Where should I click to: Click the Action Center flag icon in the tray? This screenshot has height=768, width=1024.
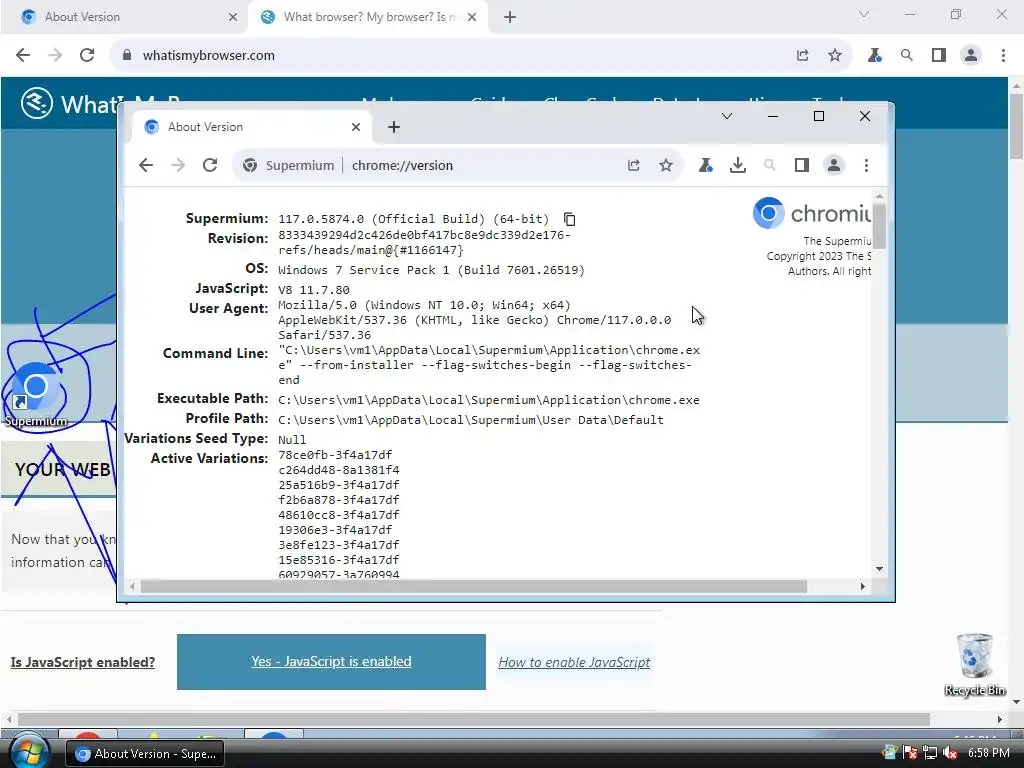pos(910,753)
